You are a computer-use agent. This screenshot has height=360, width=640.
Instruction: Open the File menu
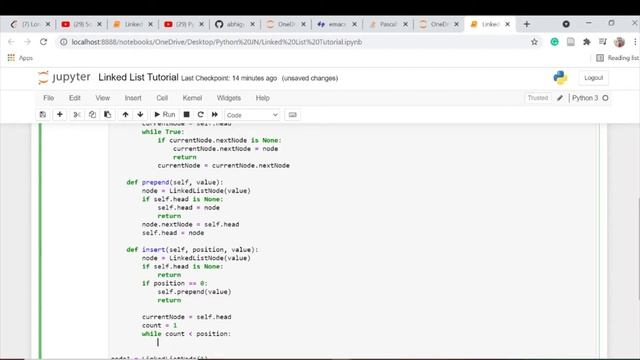(49, 98)
